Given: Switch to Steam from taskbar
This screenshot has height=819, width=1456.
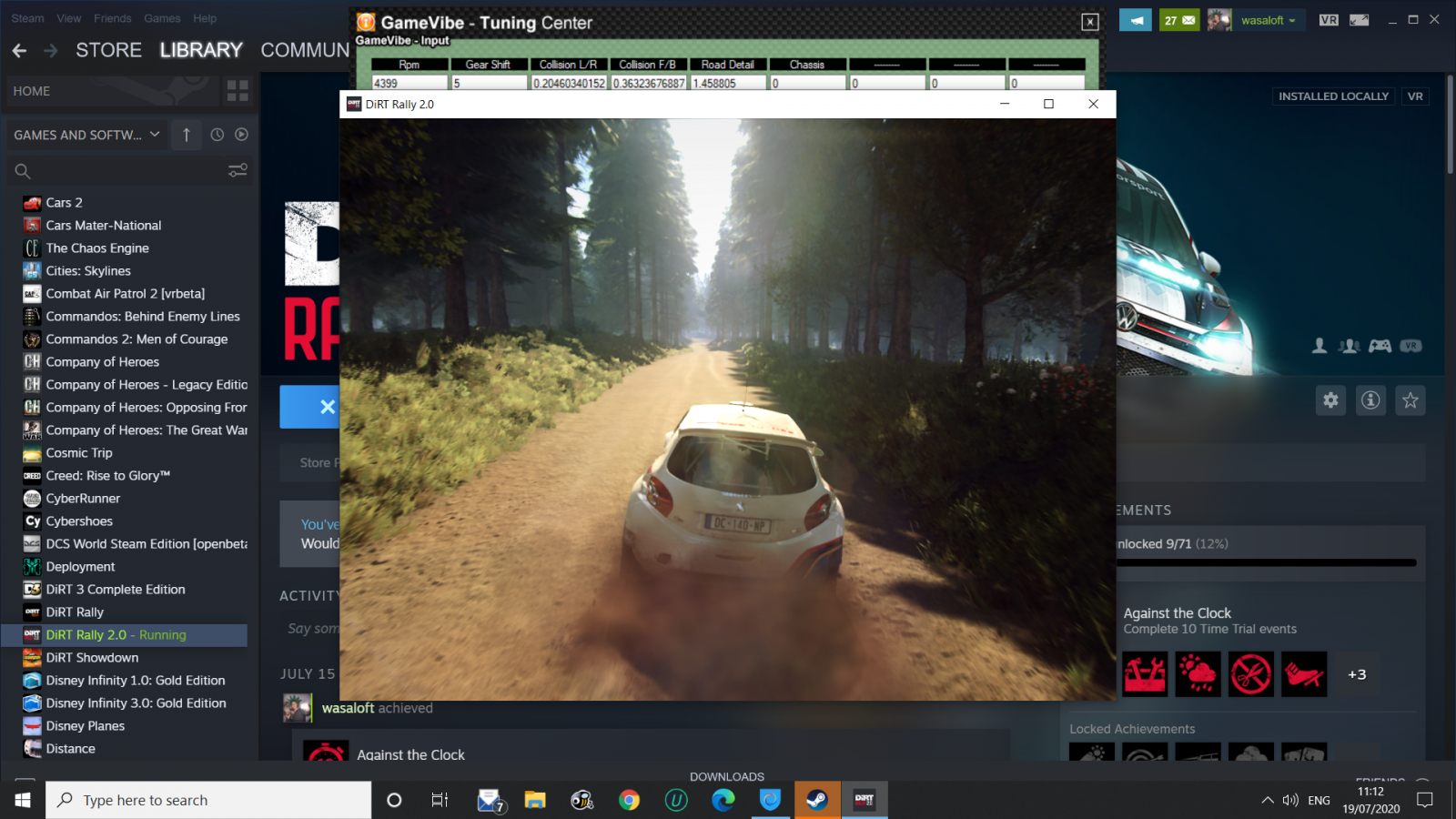Looking at the screenshot, I should coord(817,800).
